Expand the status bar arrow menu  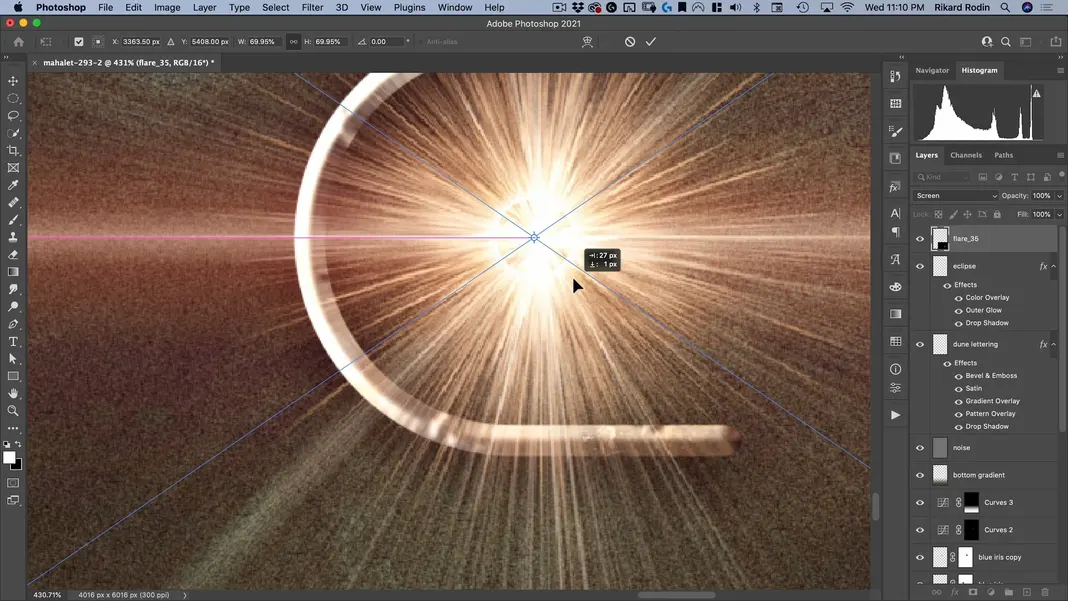point(185,595)
